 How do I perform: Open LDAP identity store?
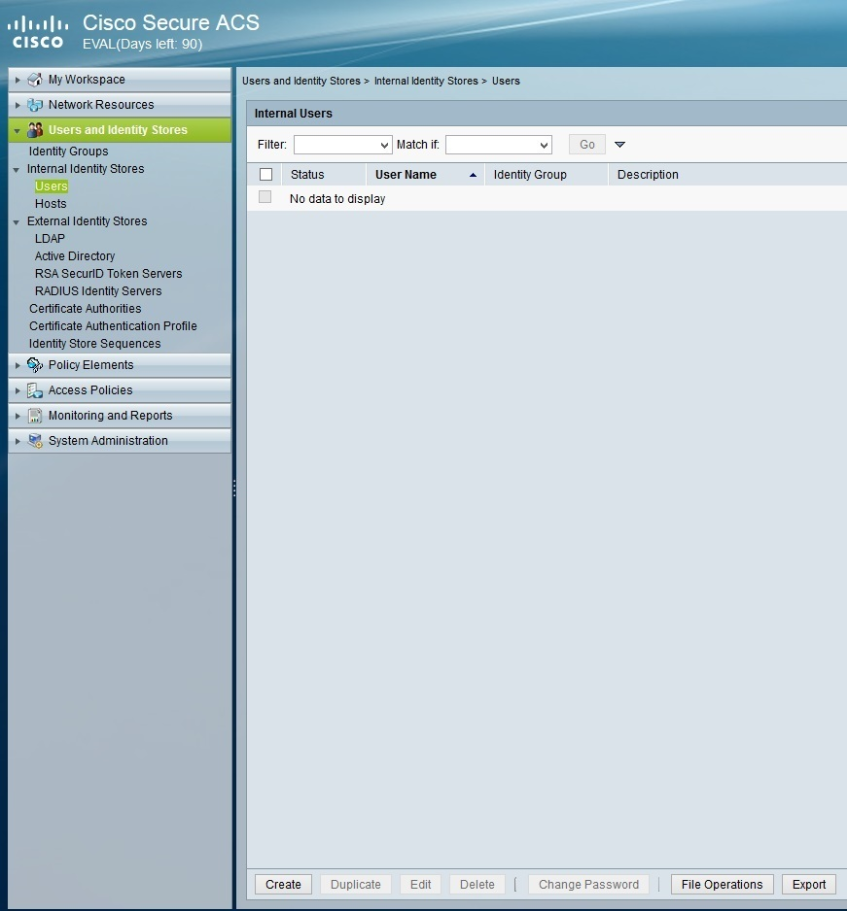50,238
